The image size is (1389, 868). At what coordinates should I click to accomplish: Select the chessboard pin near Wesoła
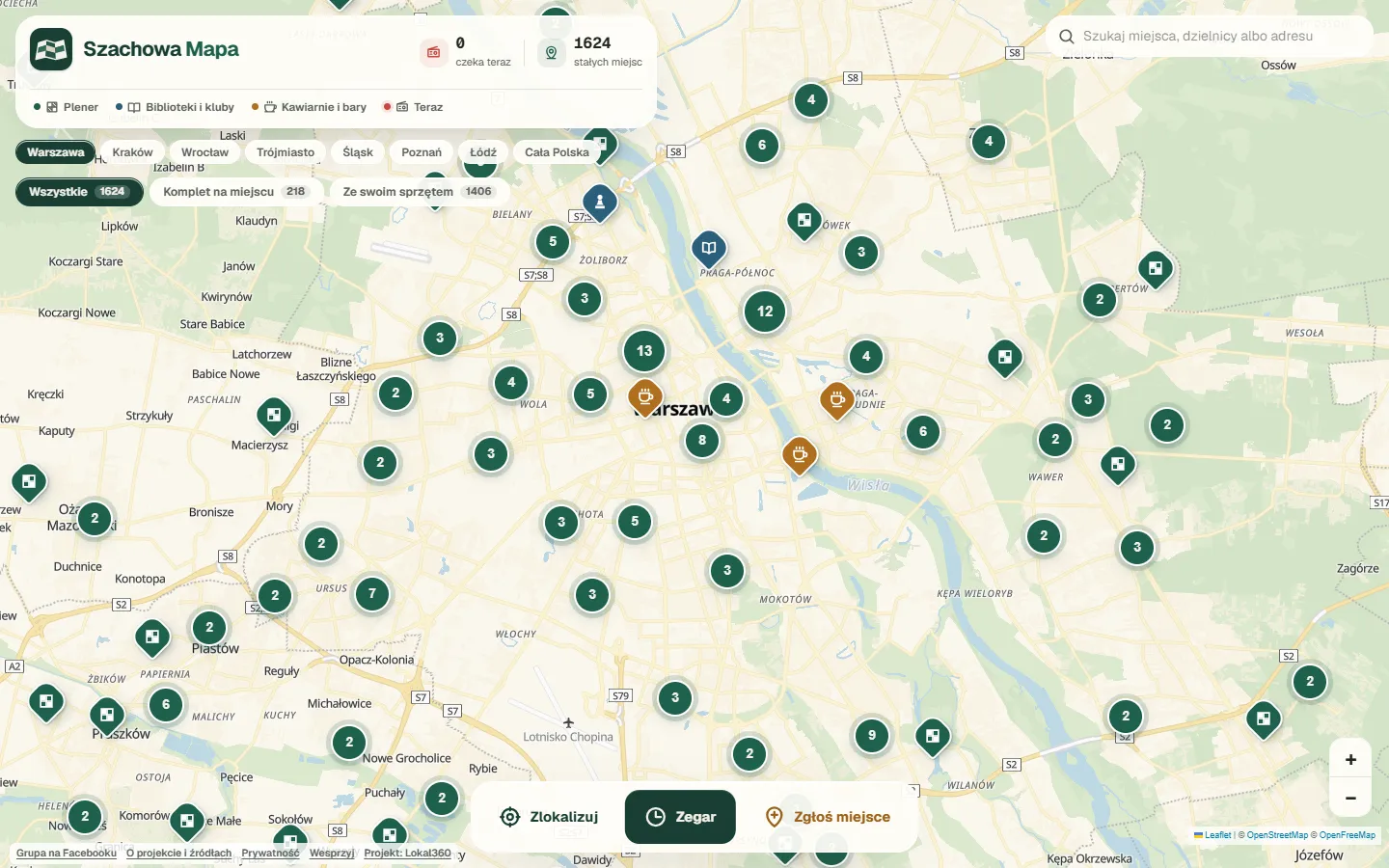tap(1155, 269)
